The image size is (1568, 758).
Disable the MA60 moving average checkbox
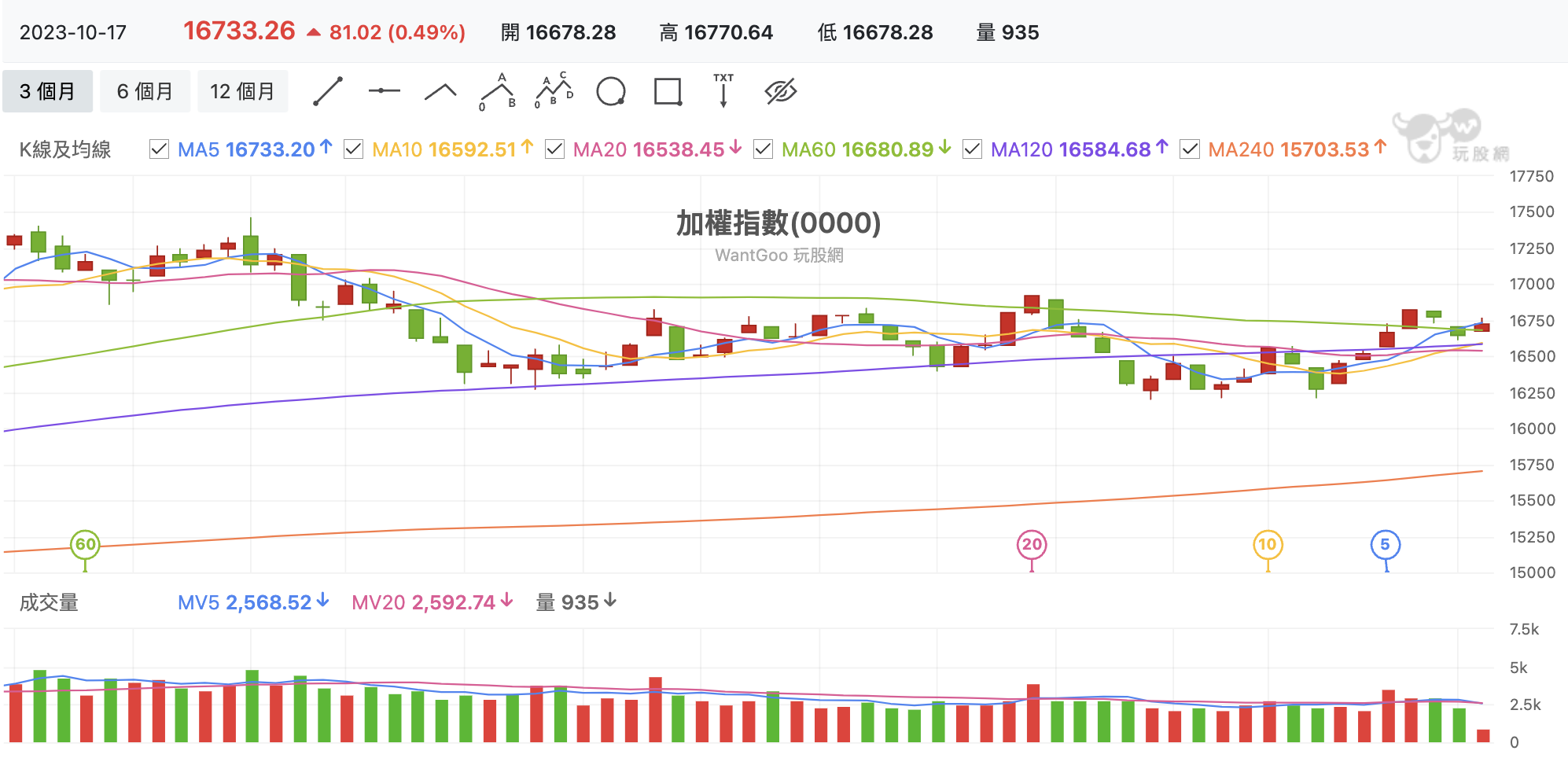[763, 149]
